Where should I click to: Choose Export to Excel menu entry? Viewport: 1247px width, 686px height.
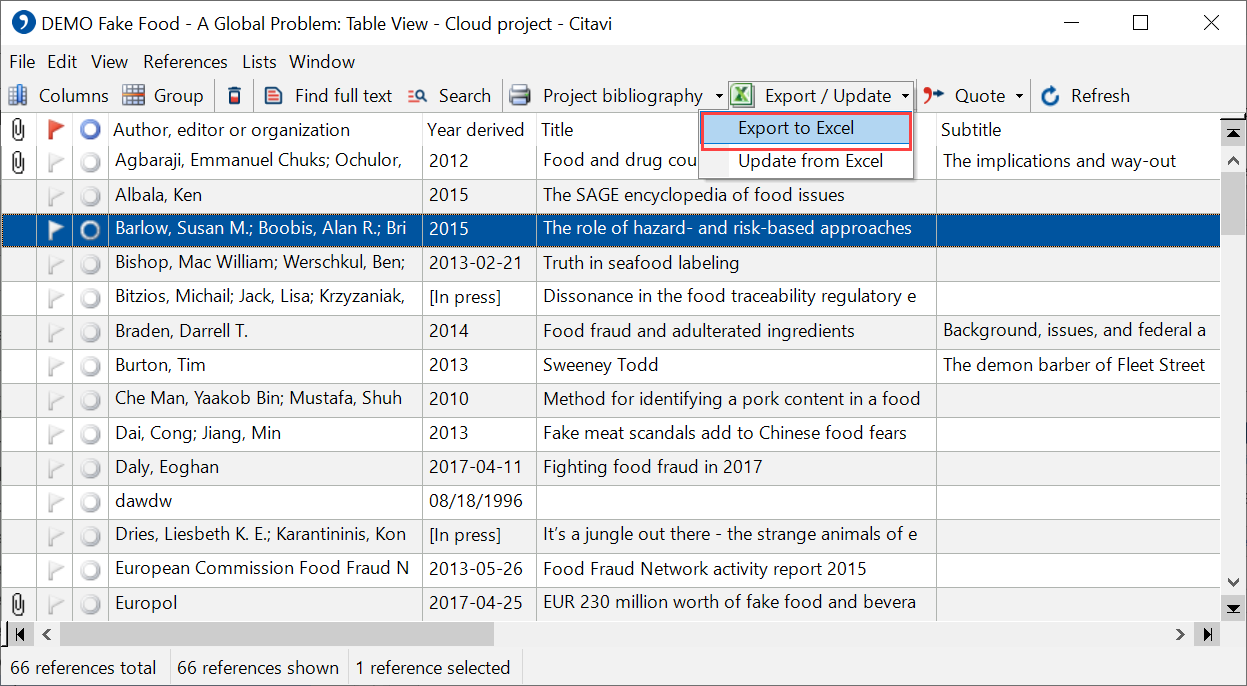tap(806, 128)
